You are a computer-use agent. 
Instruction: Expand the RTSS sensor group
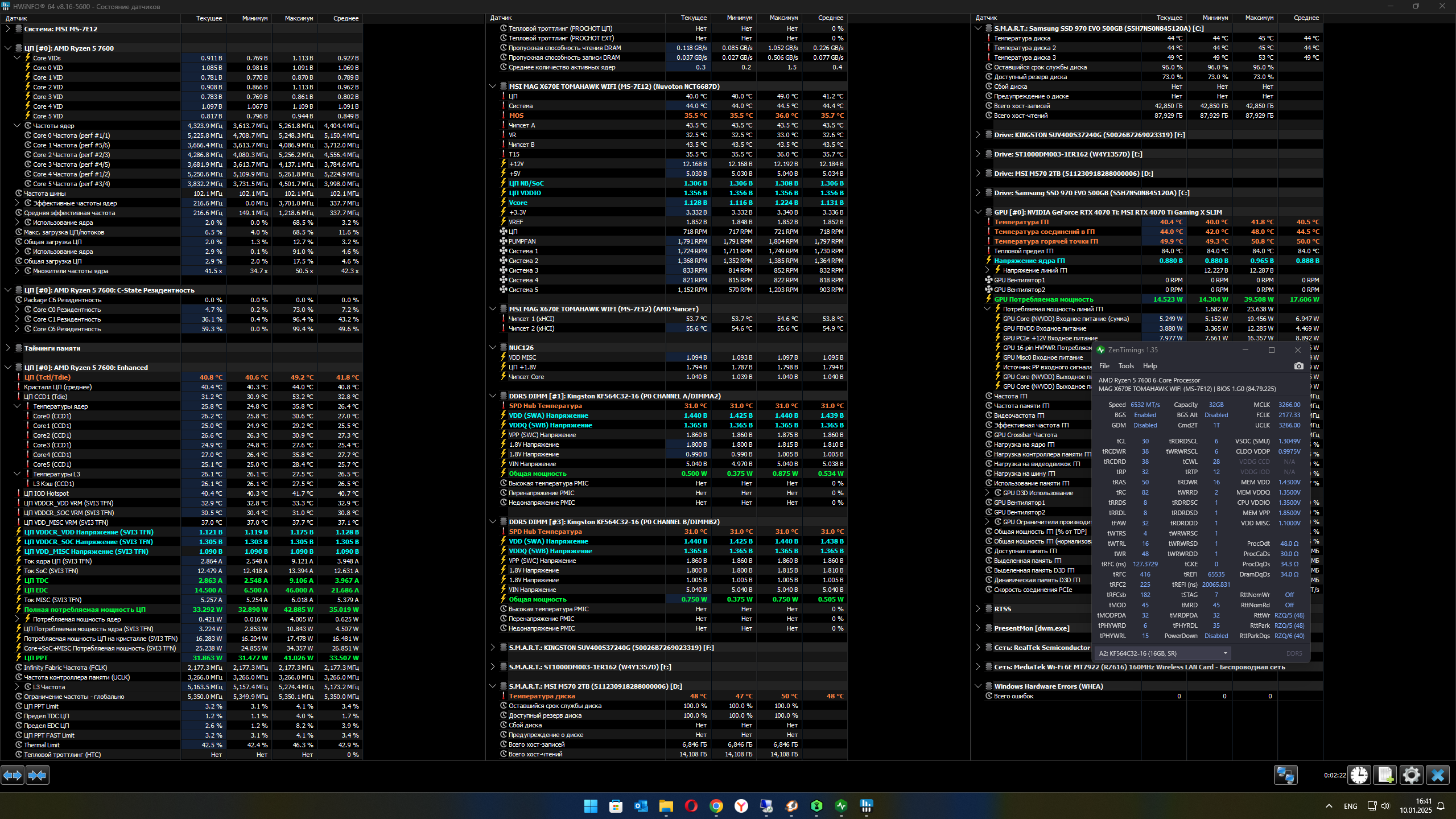pyautogui.click(x=978, y=609)
